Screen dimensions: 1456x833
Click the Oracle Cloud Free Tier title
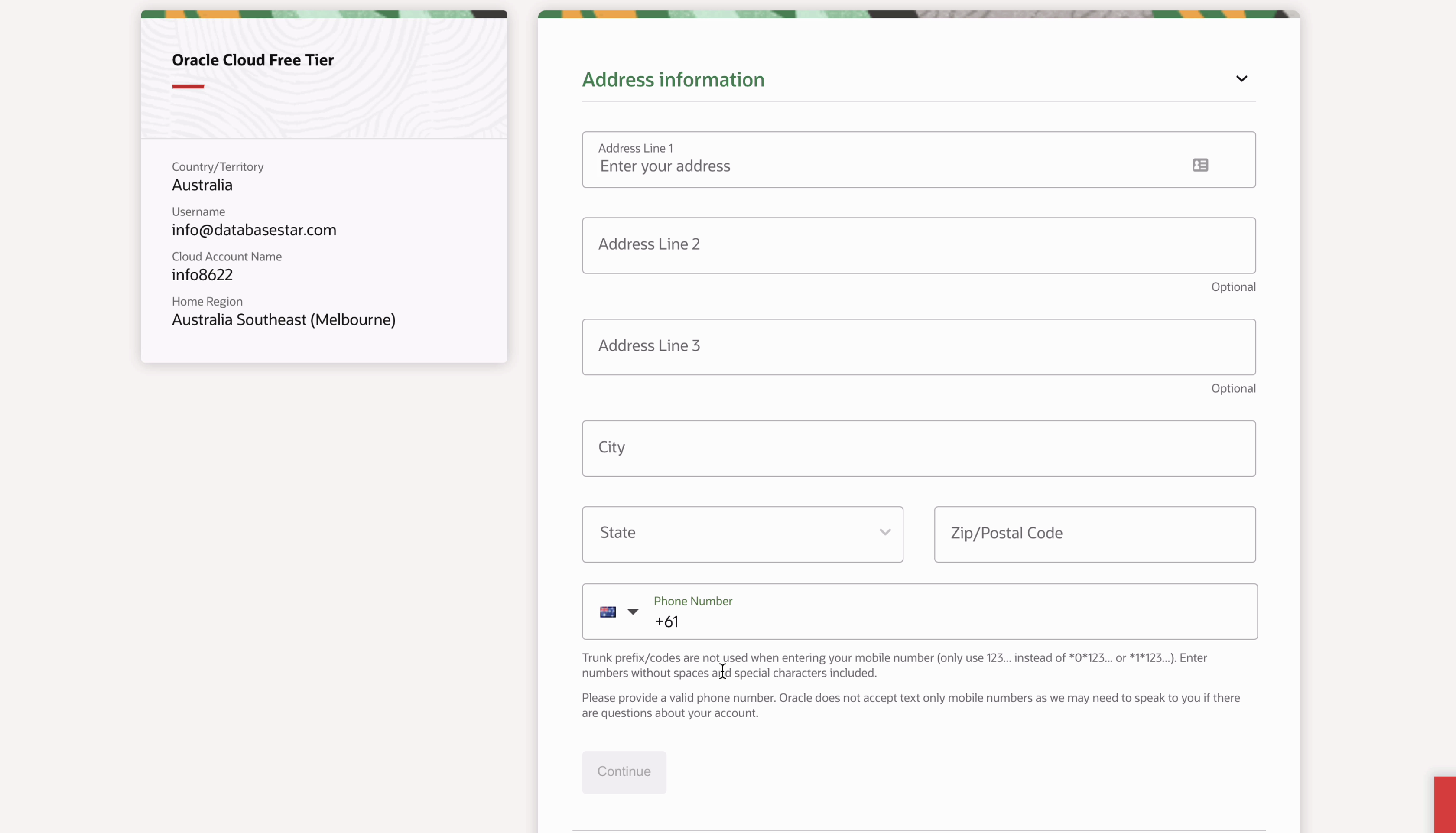click(x=252, y=60)
